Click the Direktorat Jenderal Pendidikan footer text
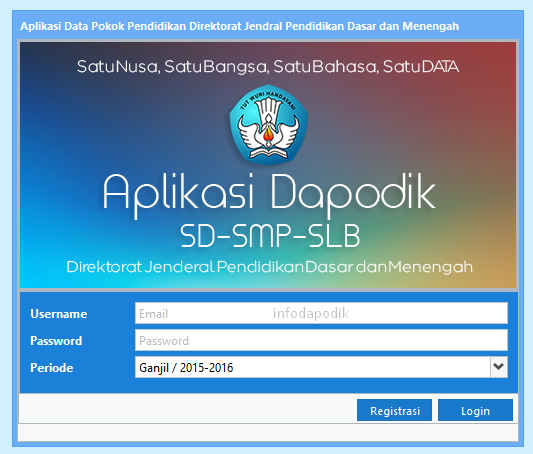Screen dimensions: 533x454 (x=270, y=267)
